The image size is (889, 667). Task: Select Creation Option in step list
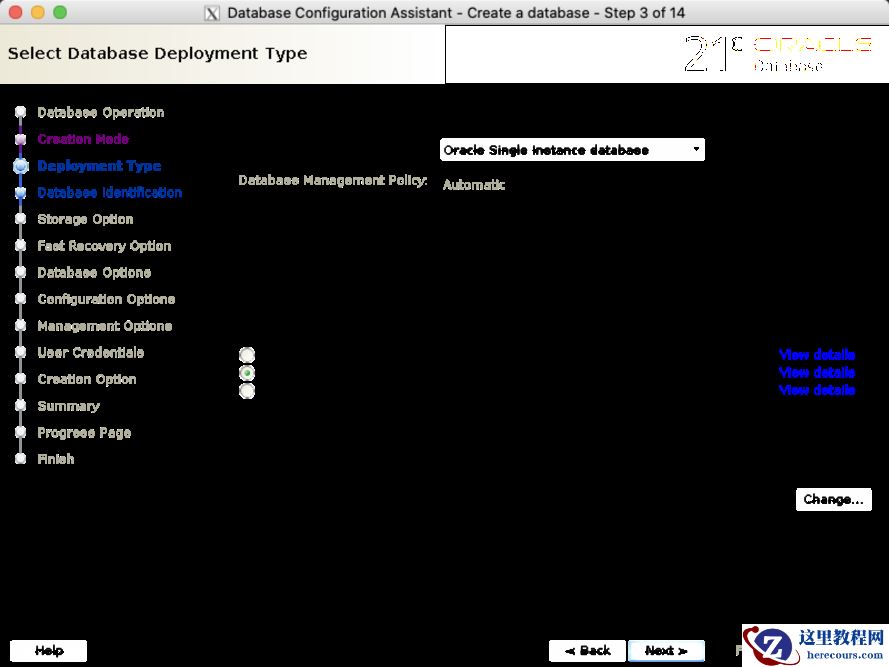click(87, 379)
